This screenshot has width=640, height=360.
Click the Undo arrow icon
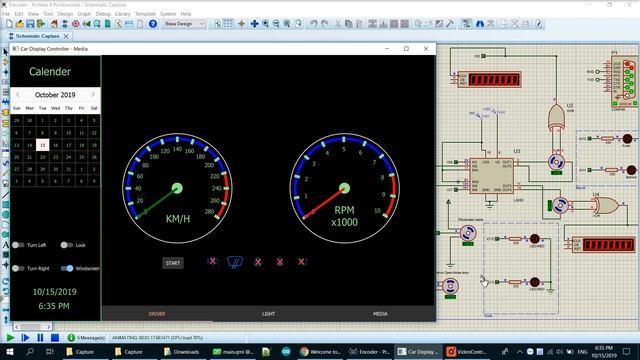(313, 24)
